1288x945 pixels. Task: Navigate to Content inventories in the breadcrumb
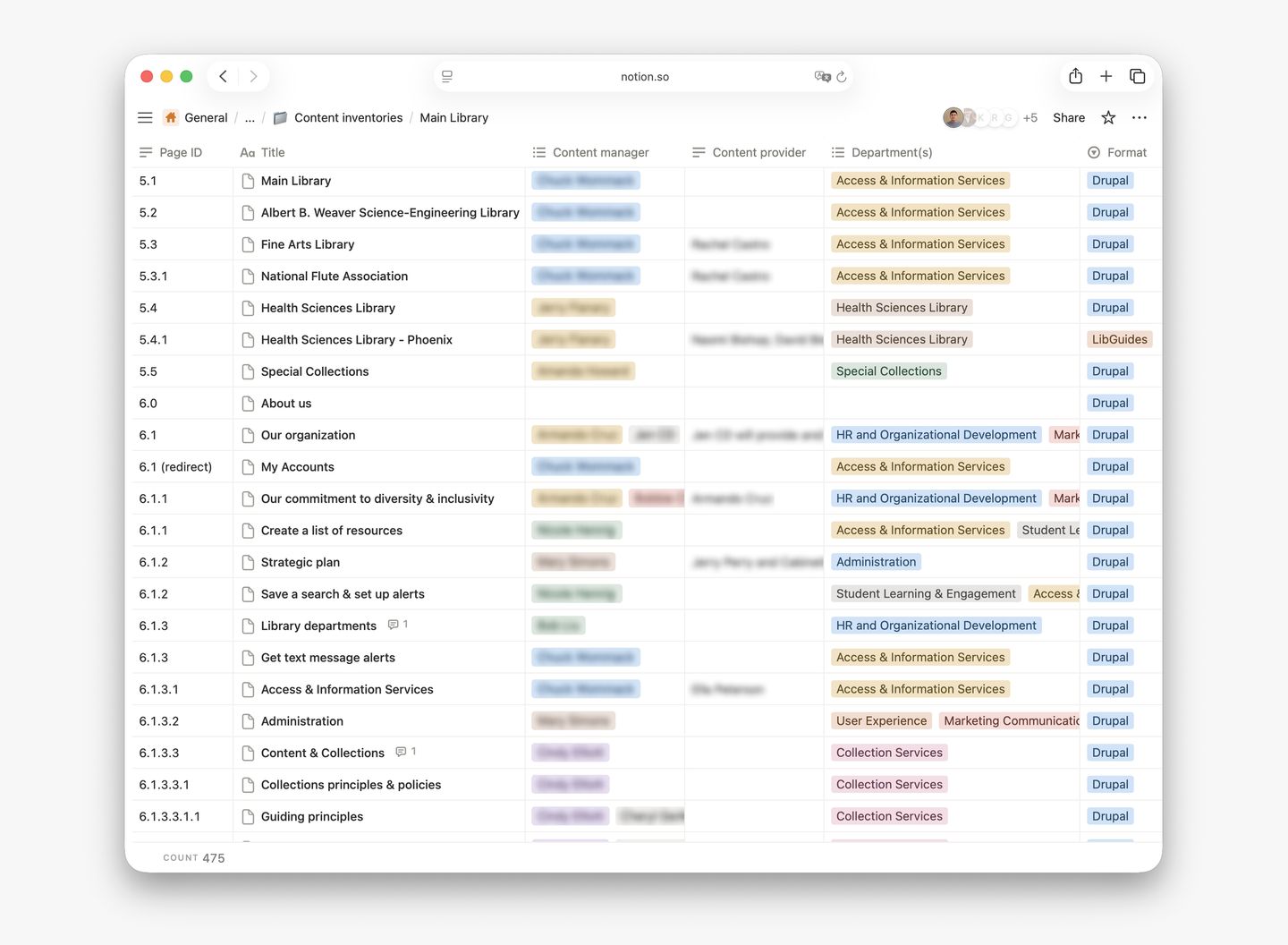(x=349, y=117)
